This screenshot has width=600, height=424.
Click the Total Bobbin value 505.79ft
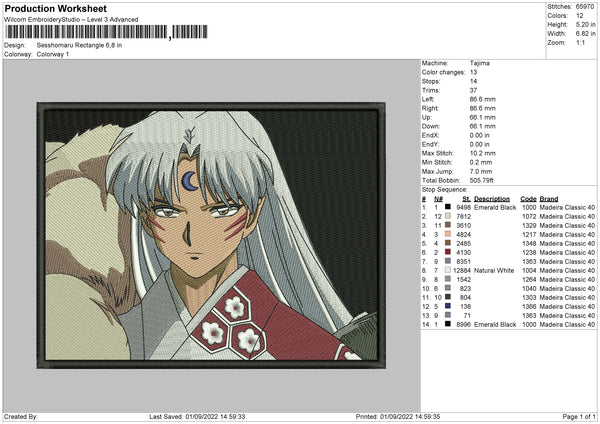[481, 180]
